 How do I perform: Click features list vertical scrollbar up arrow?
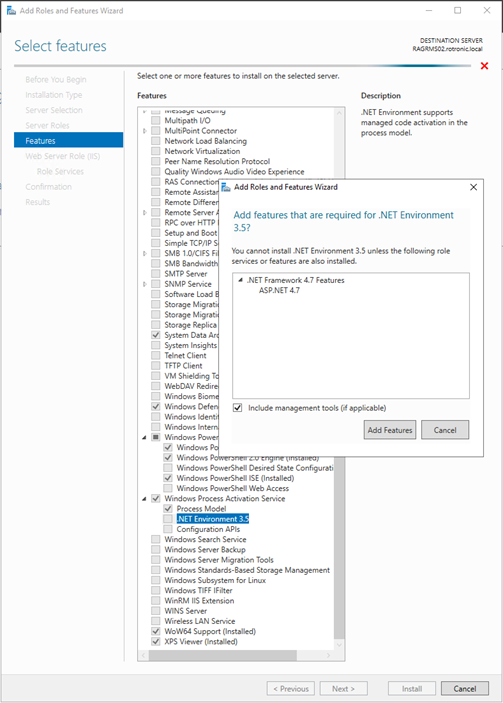(x=339, y=113)
